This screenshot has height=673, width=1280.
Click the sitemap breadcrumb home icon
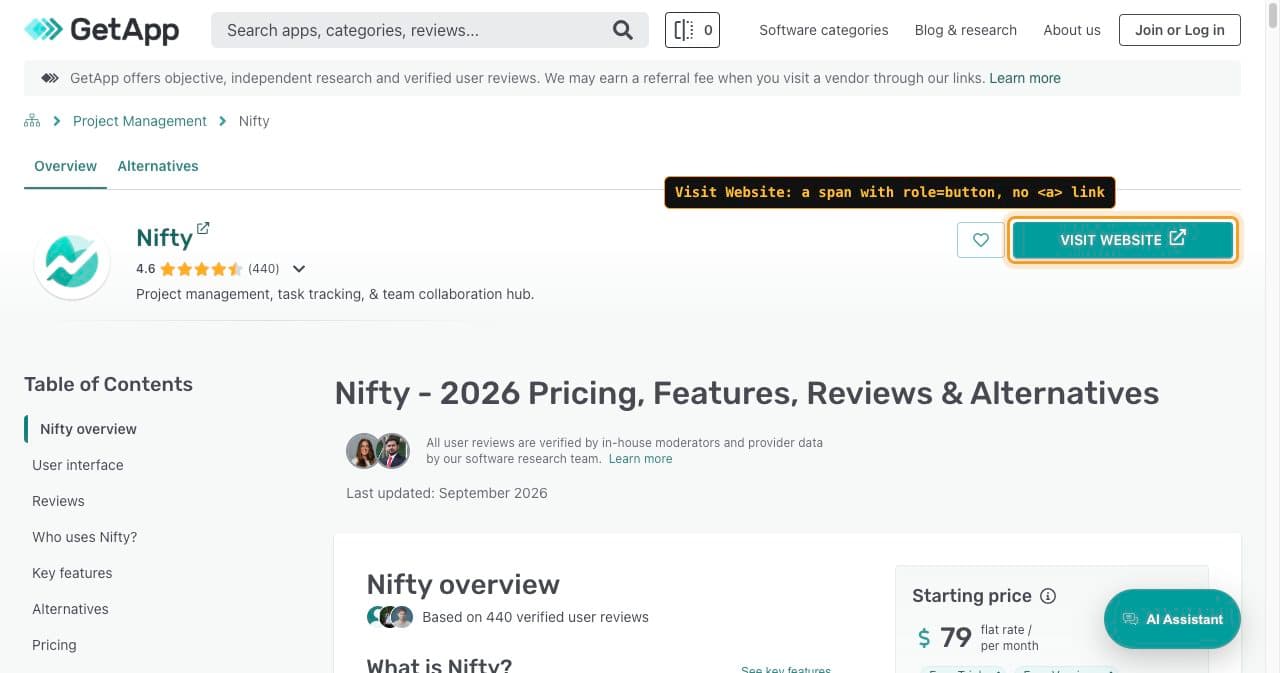click(32, 121)
